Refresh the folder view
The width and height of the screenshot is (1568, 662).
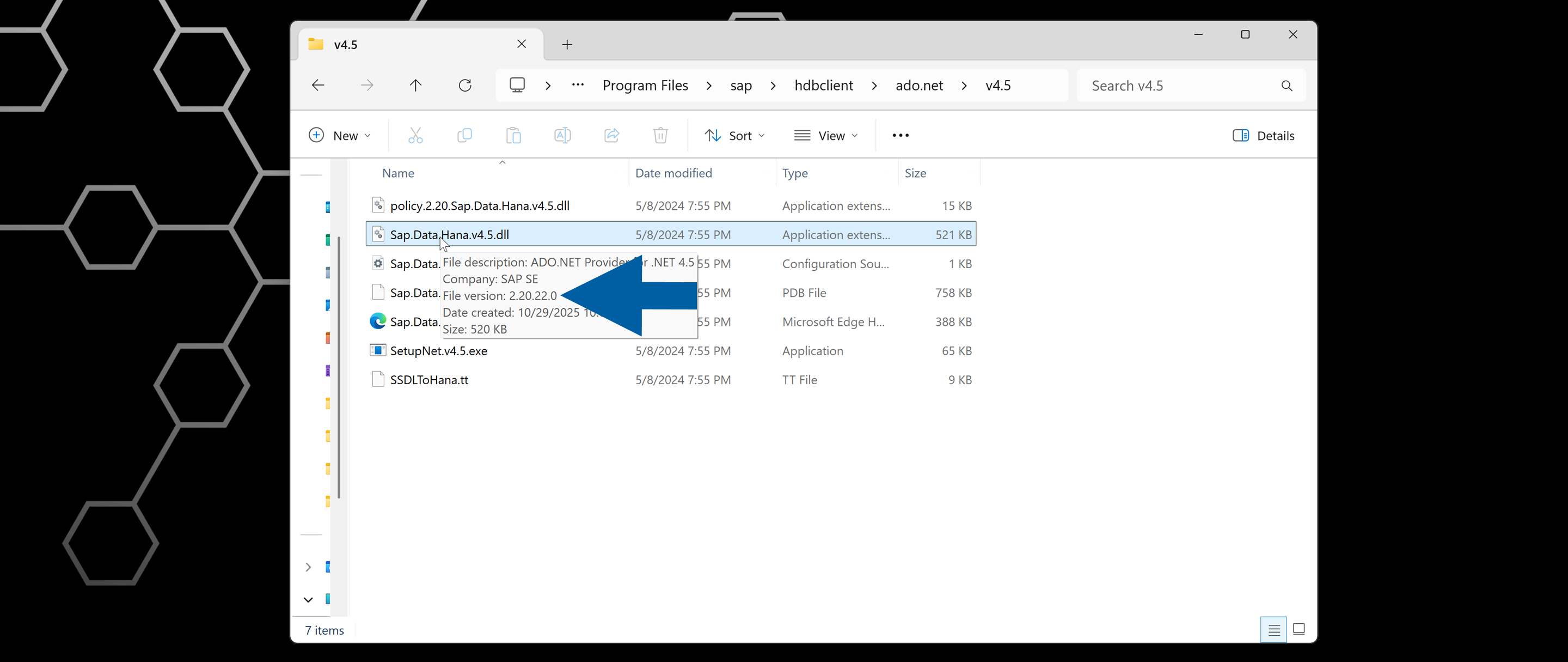[464, 85]
